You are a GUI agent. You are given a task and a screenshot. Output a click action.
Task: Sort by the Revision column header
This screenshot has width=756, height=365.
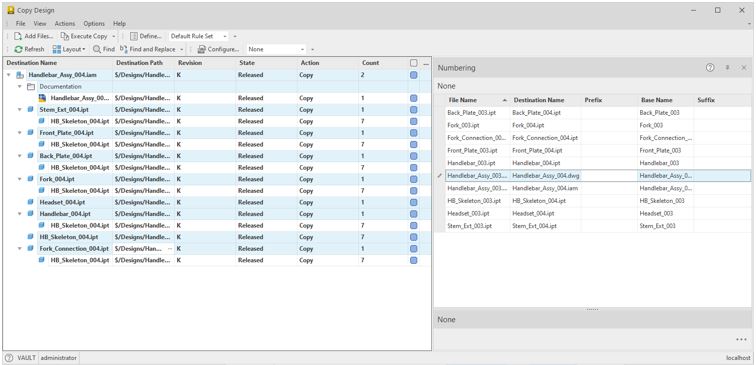[206, 63]
